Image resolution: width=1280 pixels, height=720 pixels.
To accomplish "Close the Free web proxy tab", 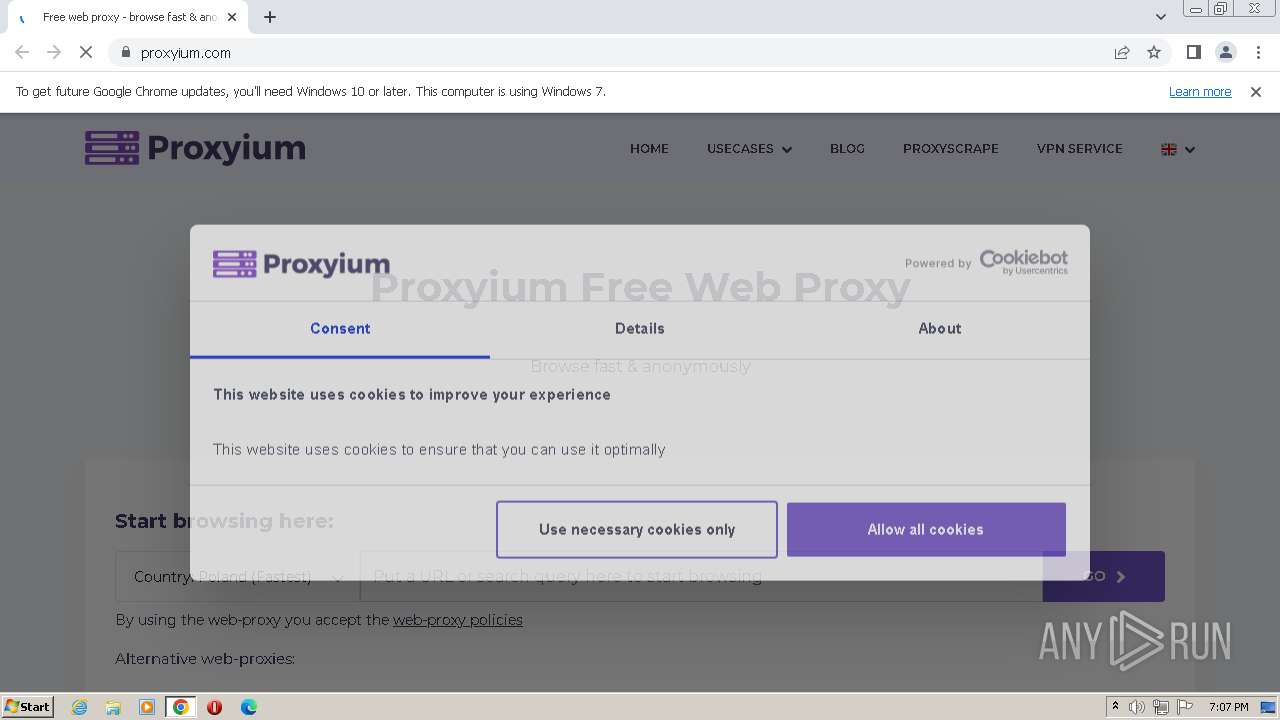I will (x=232, y=17).
